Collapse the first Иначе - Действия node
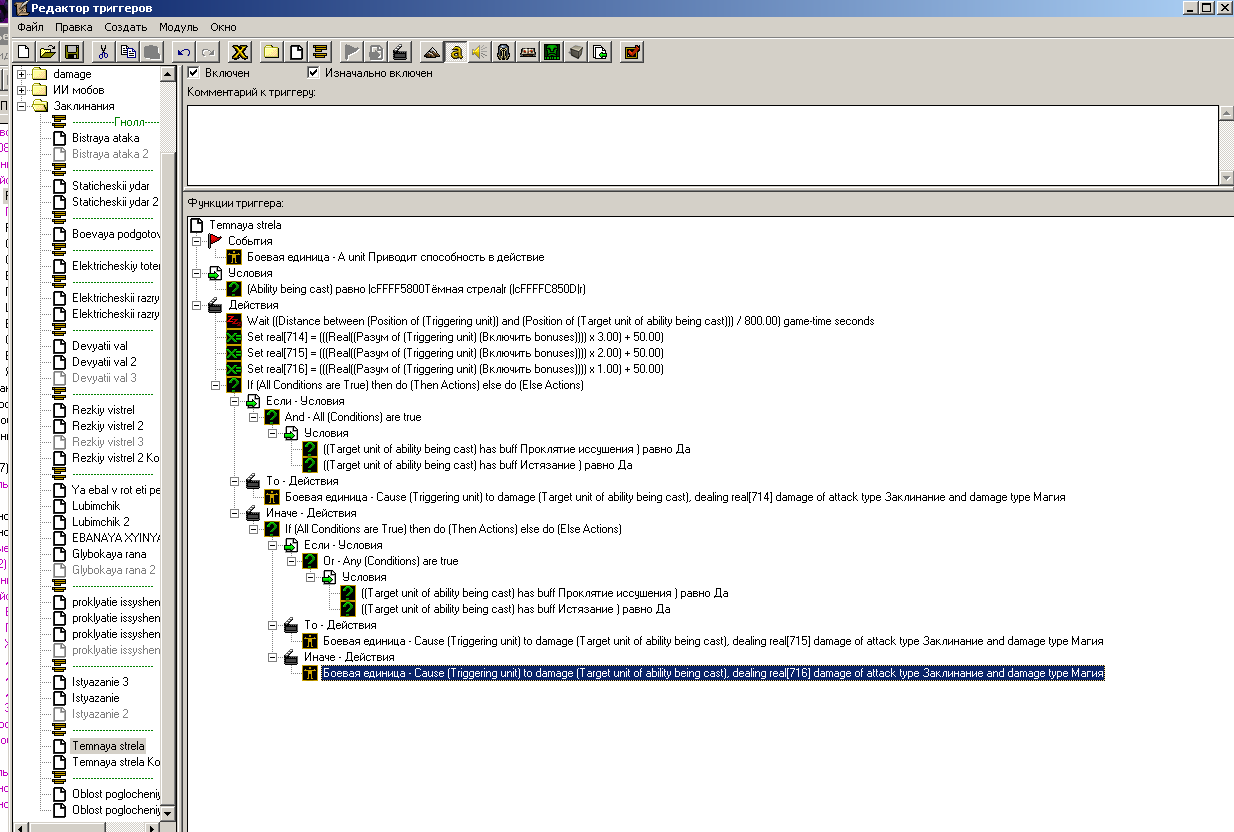 pos(235,513)
